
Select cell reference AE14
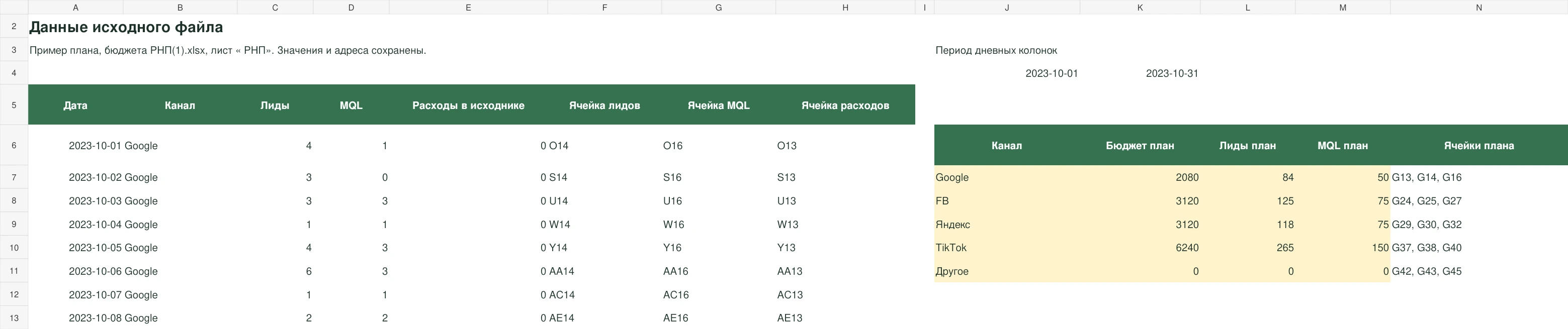pyautogui.click(x=604, y=318)
